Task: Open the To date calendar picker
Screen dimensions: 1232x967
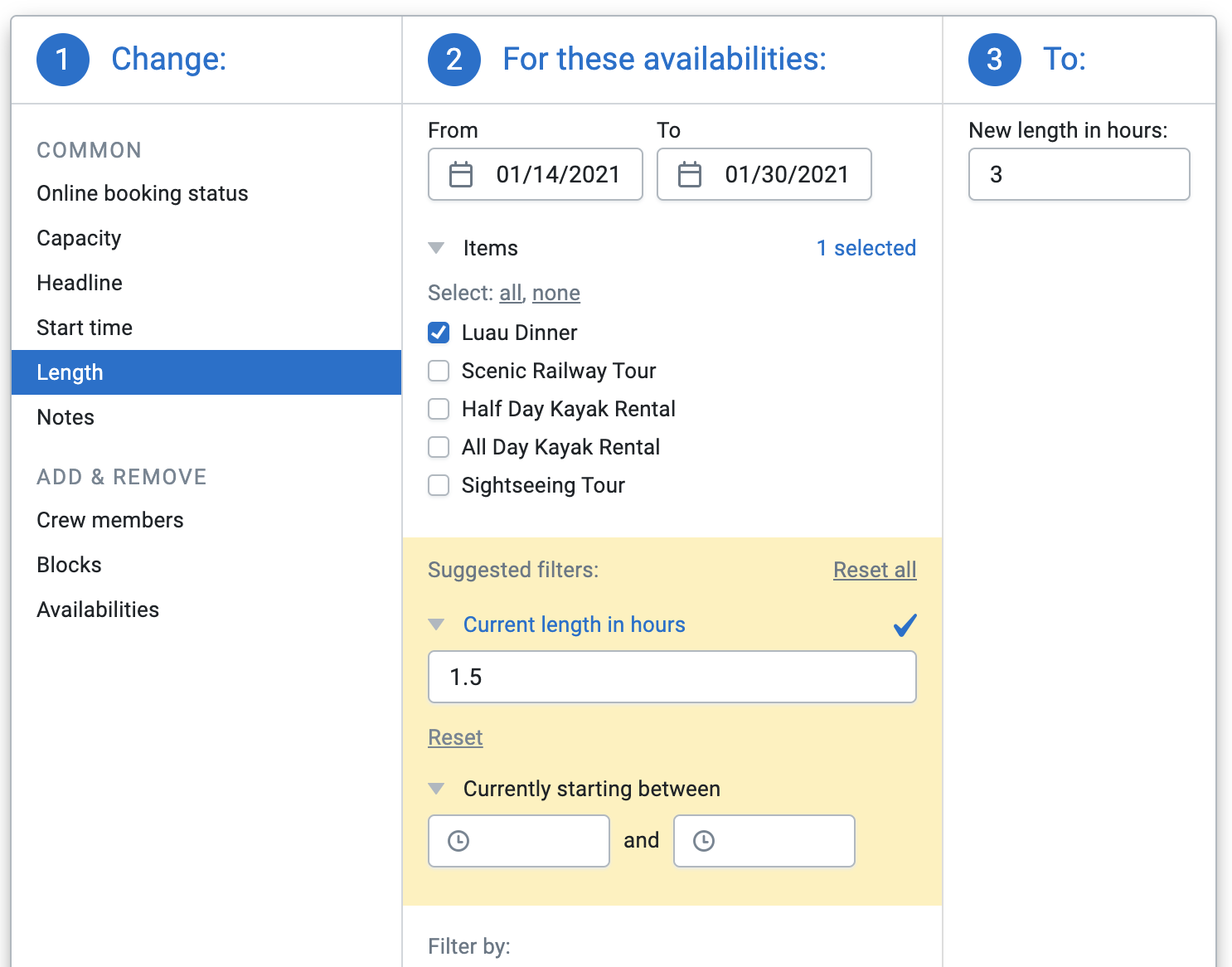Action: tap(691, 174)
